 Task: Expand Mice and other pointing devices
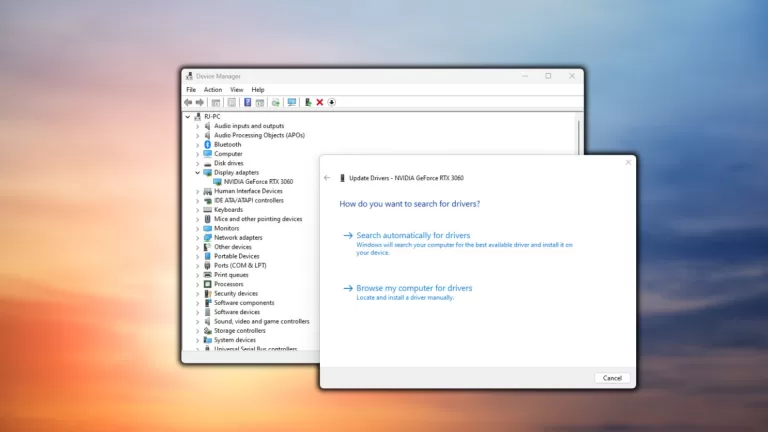point(197,219)
